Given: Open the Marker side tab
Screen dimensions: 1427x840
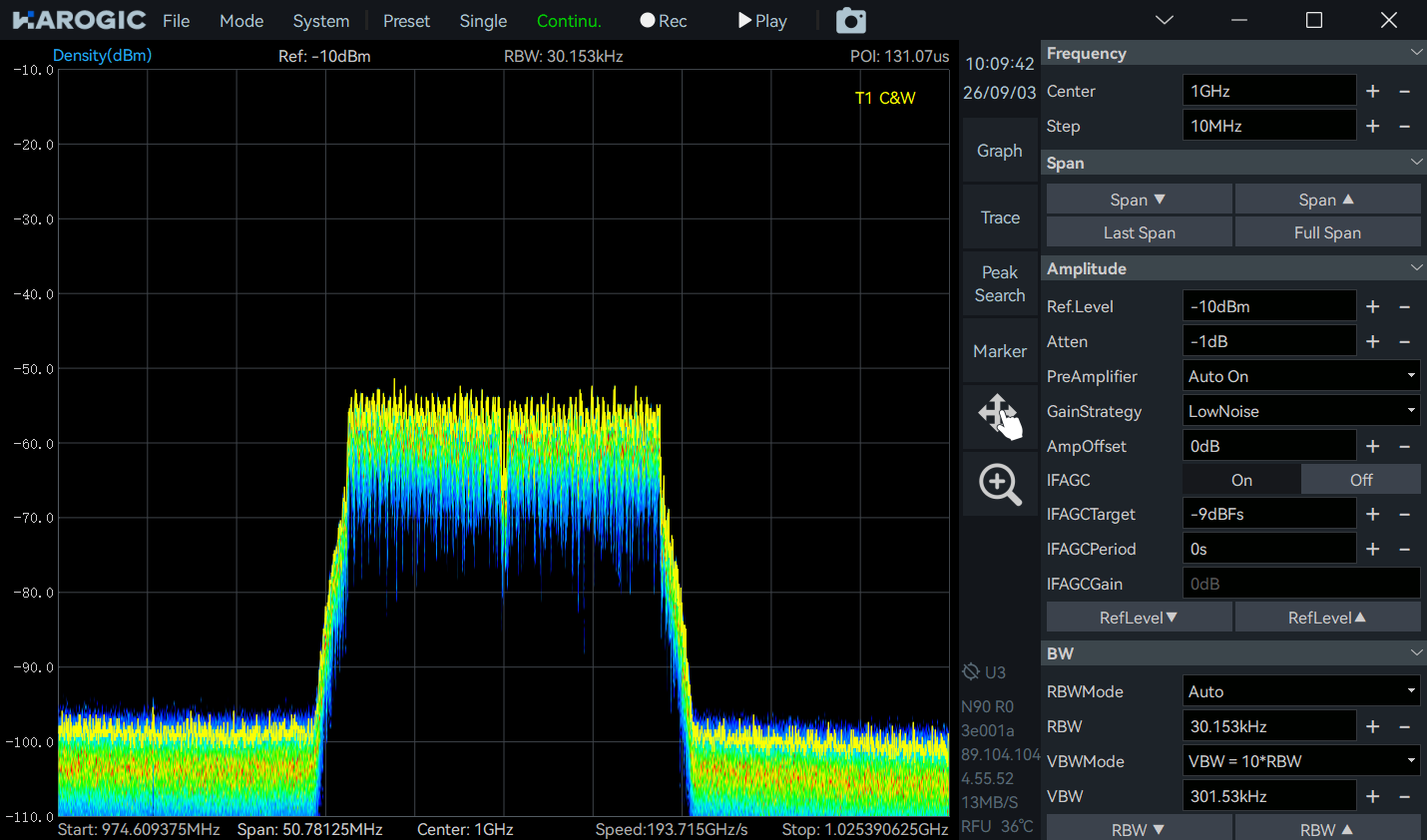Looking at the screenshot, I should coord(1000,351).
